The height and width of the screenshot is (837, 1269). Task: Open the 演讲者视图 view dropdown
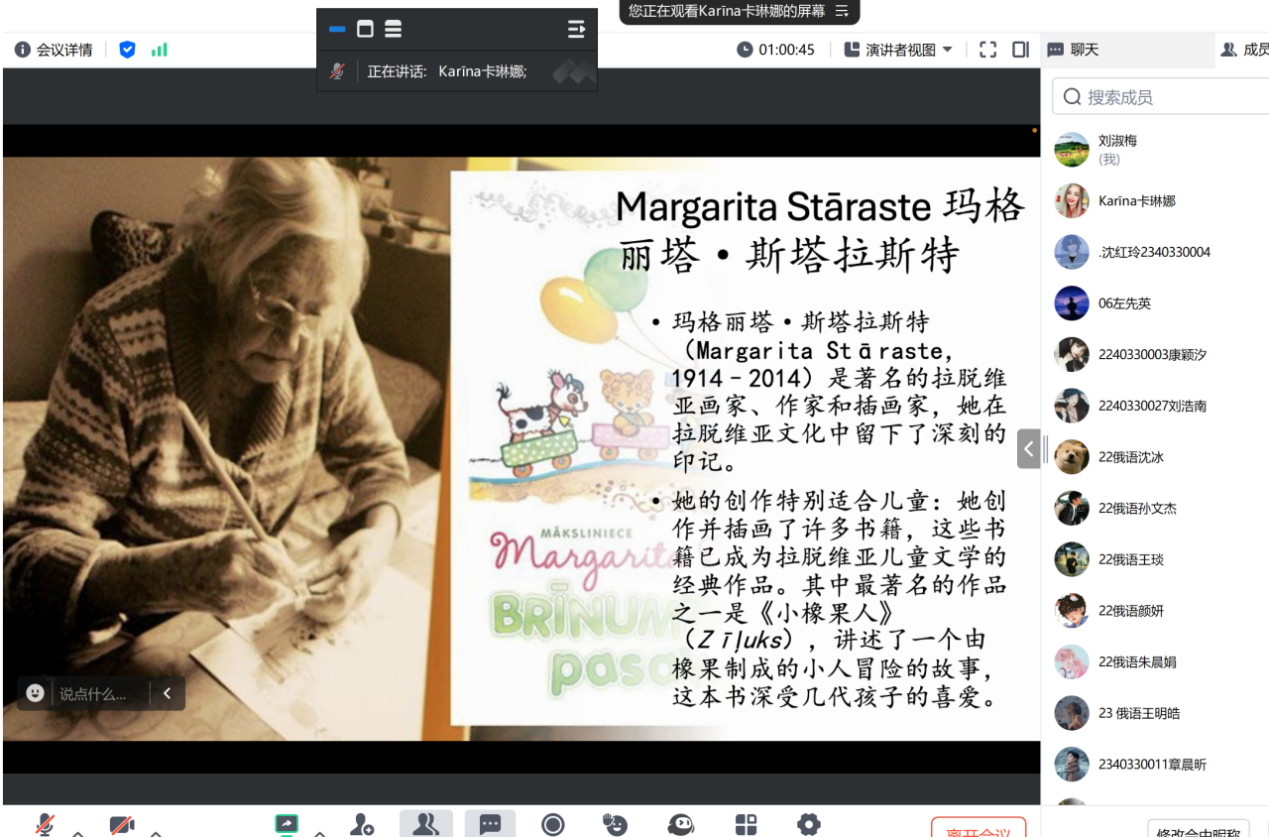(x=898, y=49)
